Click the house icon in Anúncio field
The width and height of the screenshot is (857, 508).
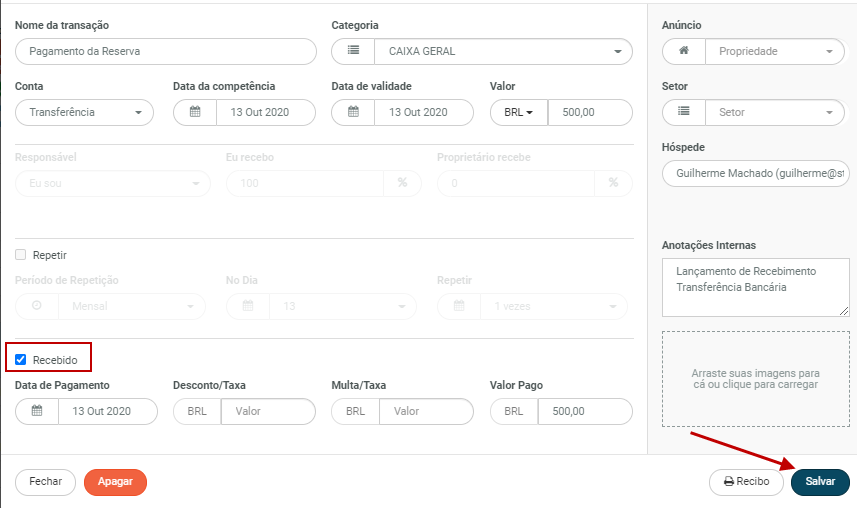click(684, 51)
